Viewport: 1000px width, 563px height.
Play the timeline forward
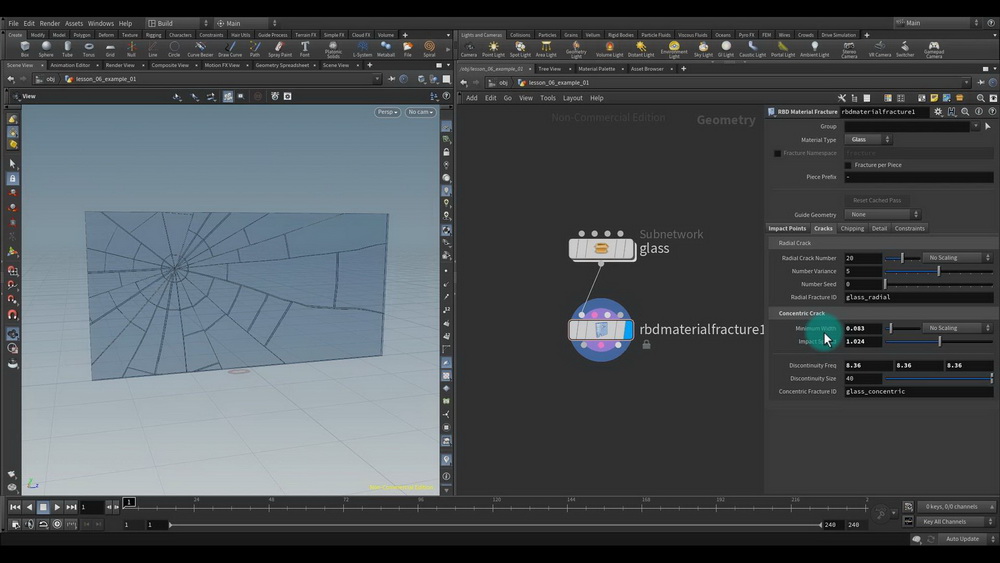click(x=57, y=508)
